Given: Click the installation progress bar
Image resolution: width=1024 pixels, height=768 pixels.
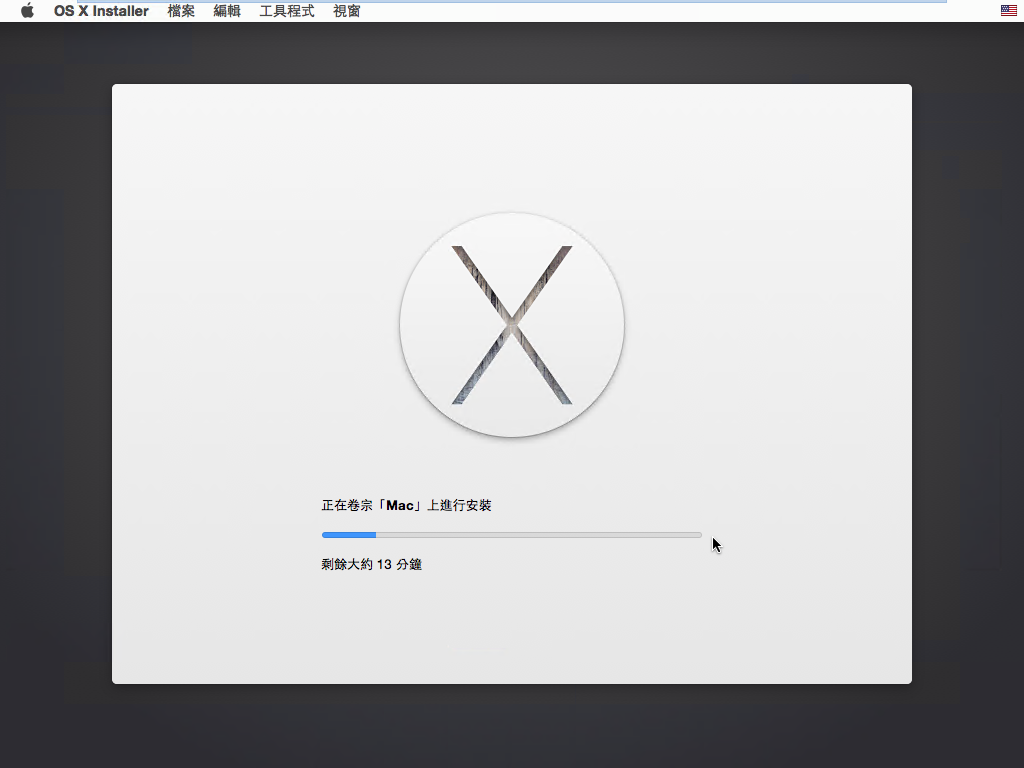Looking at the screenshot, I should [511, 535].
